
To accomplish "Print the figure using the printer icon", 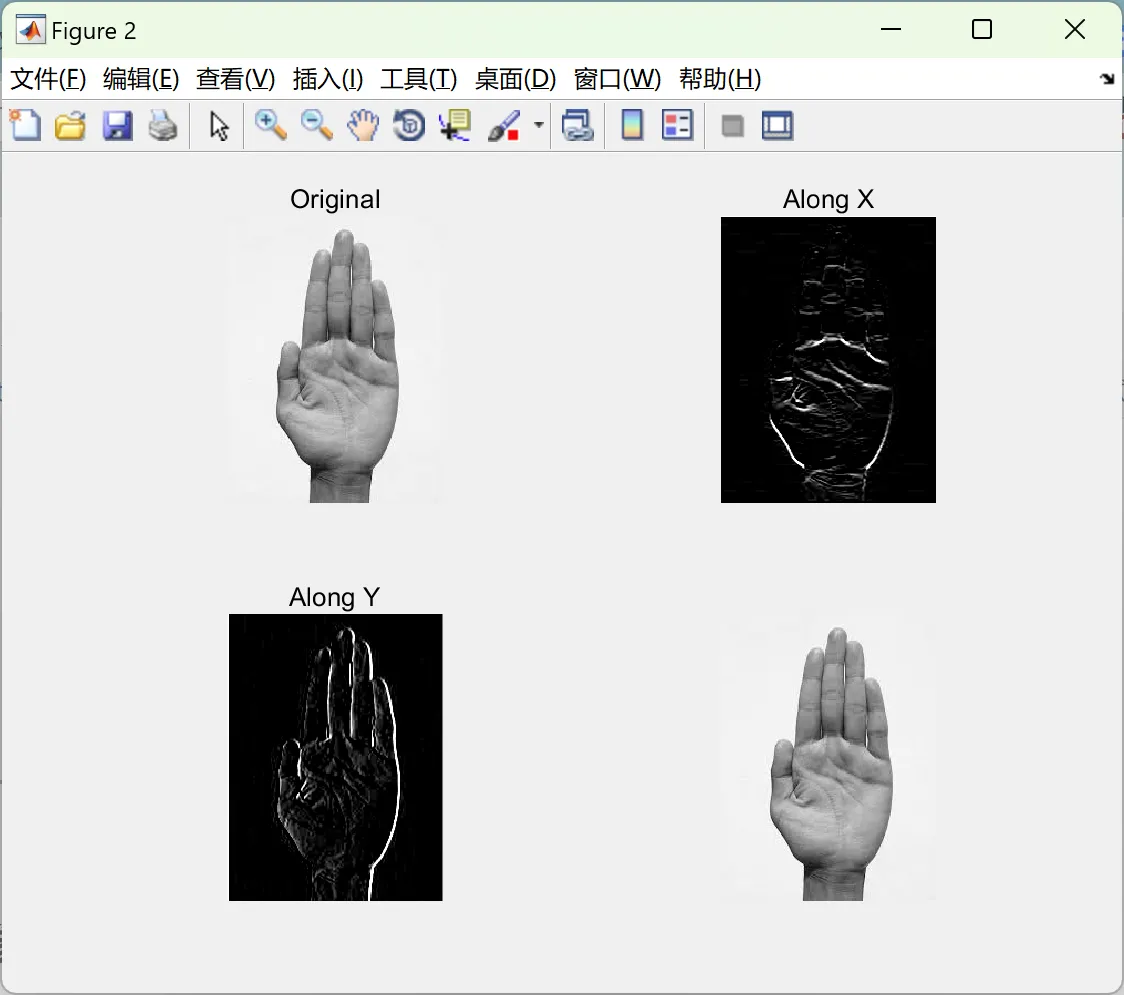I will point(163,125).
